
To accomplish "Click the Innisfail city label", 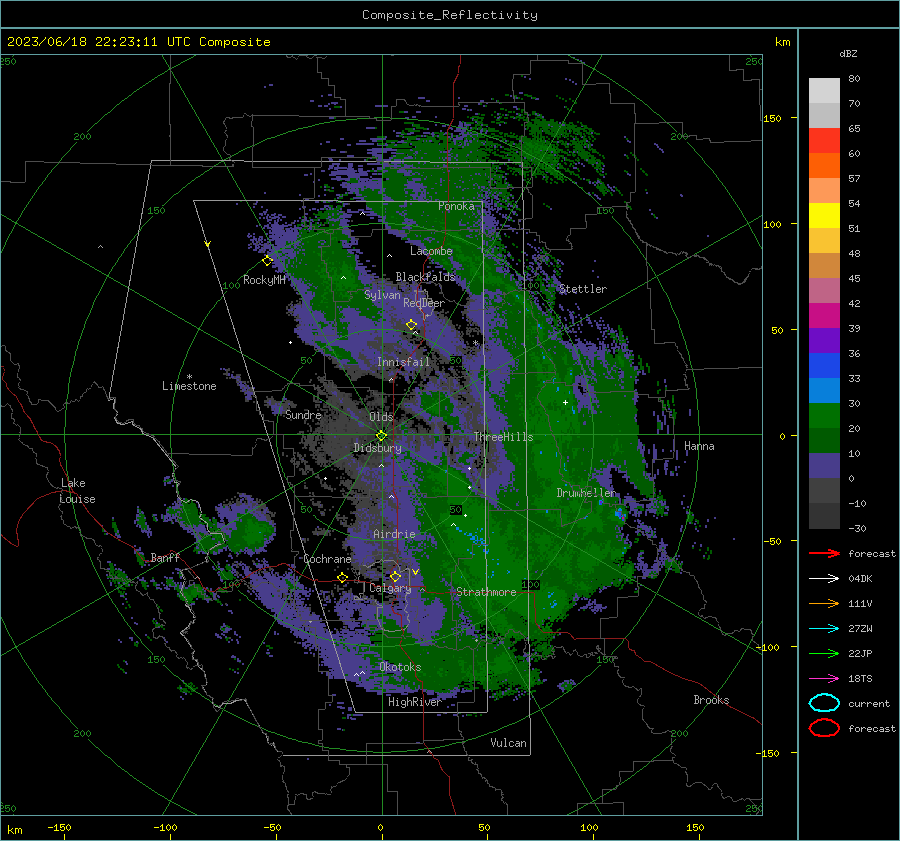I will coord(403,362).
